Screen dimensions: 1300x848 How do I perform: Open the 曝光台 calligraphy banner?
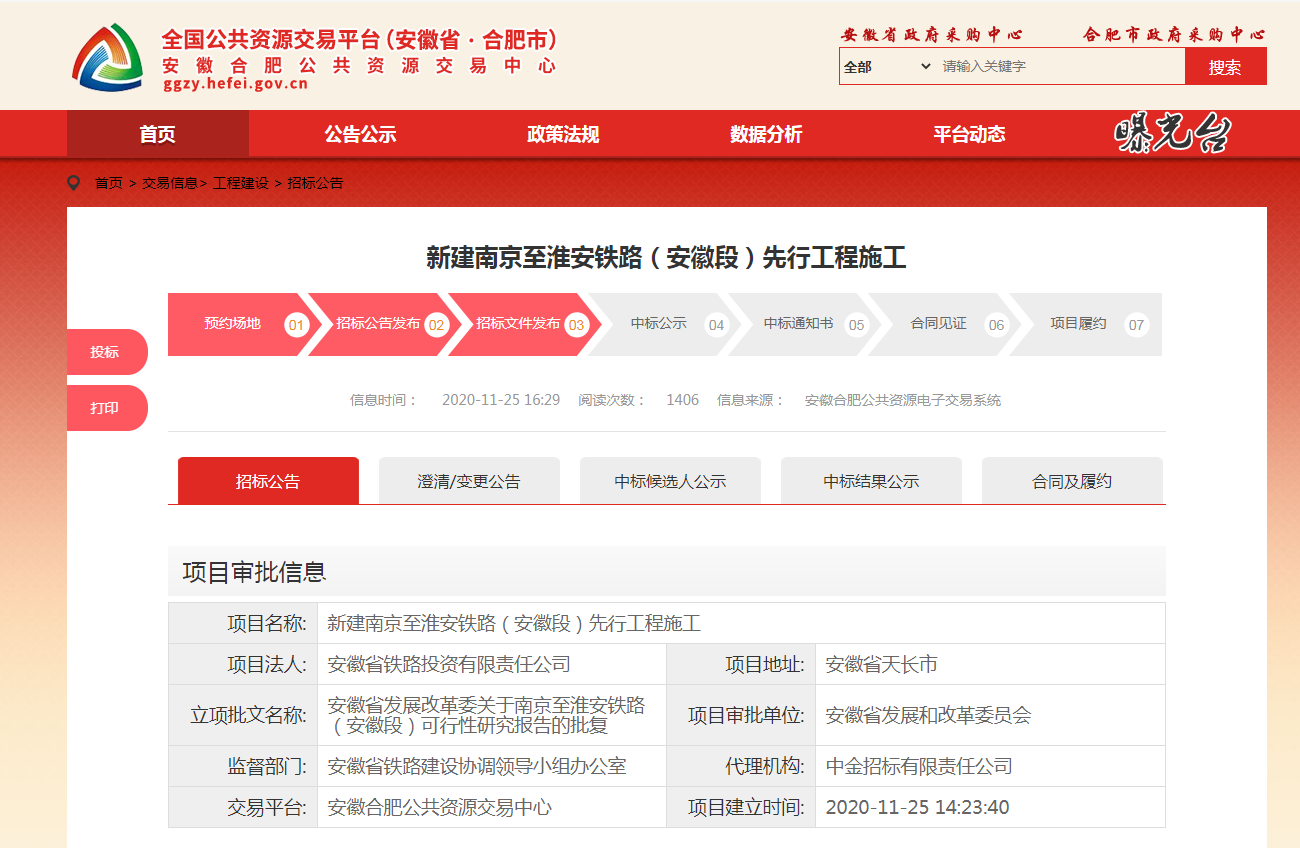coord(1173,134)
